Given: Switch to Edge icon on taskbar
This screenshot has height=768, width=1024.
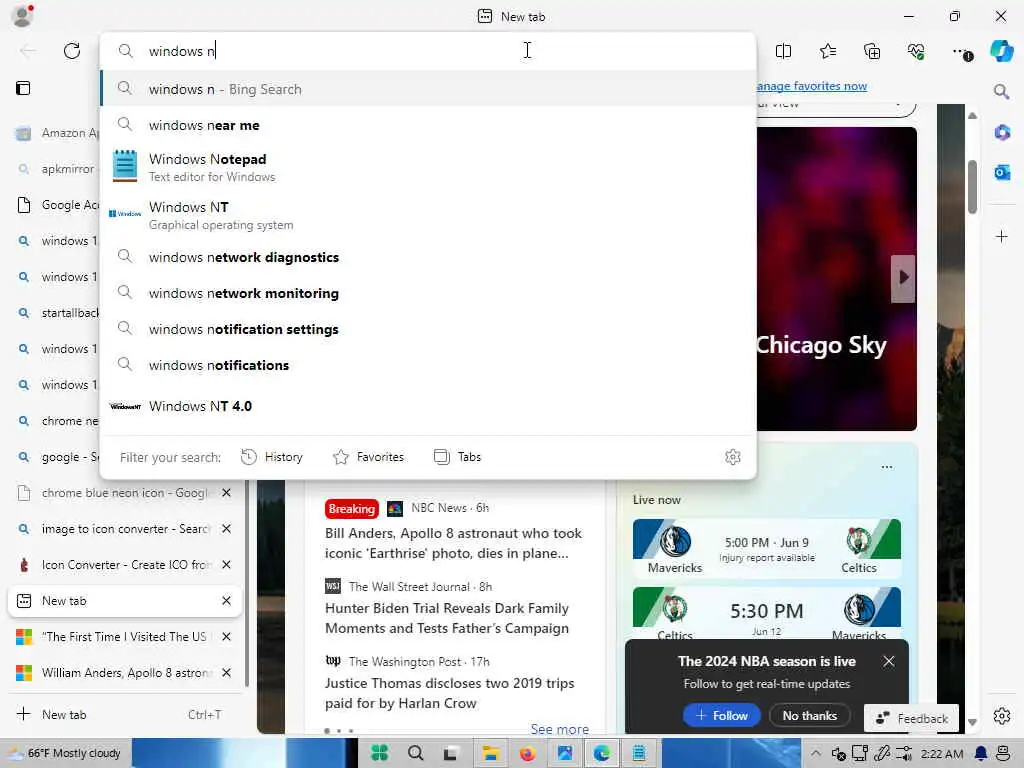Looking at the screenshot, I should [x=601, y=753].
